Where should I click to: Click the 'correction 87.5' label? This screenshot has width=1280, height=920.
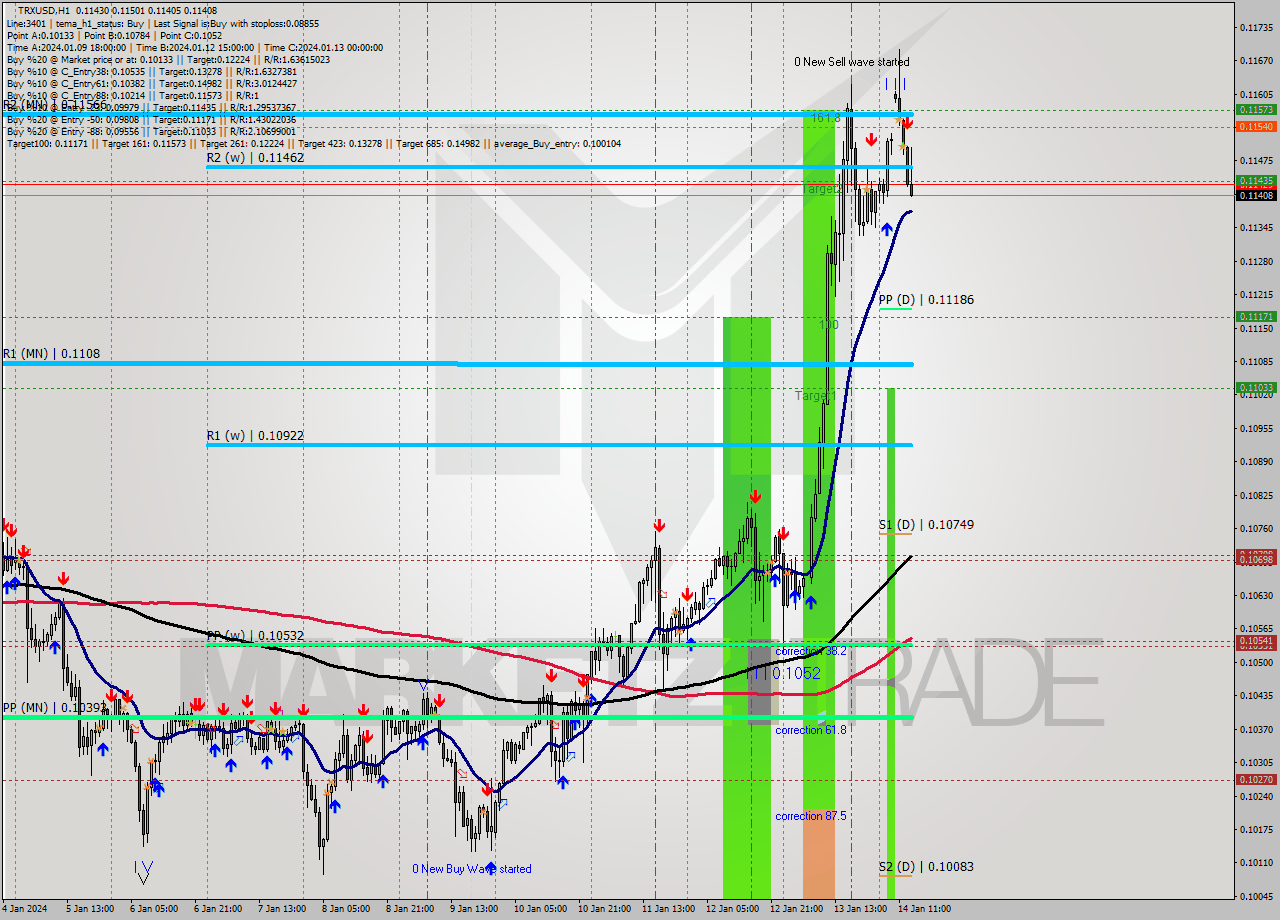(x=811, y=816)
